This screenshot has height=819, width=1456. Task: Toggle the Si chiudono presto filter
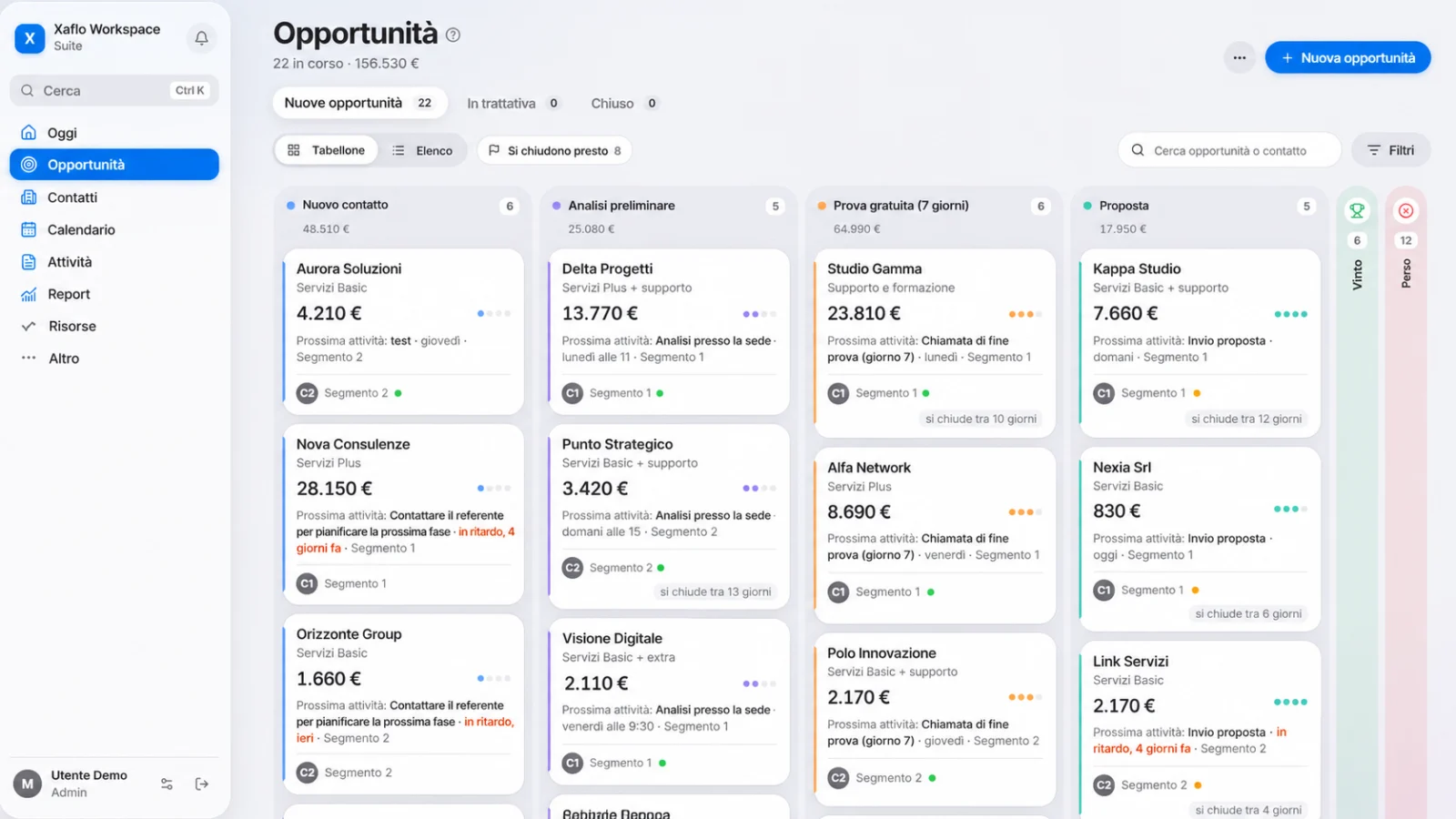(x=554, y=150)
